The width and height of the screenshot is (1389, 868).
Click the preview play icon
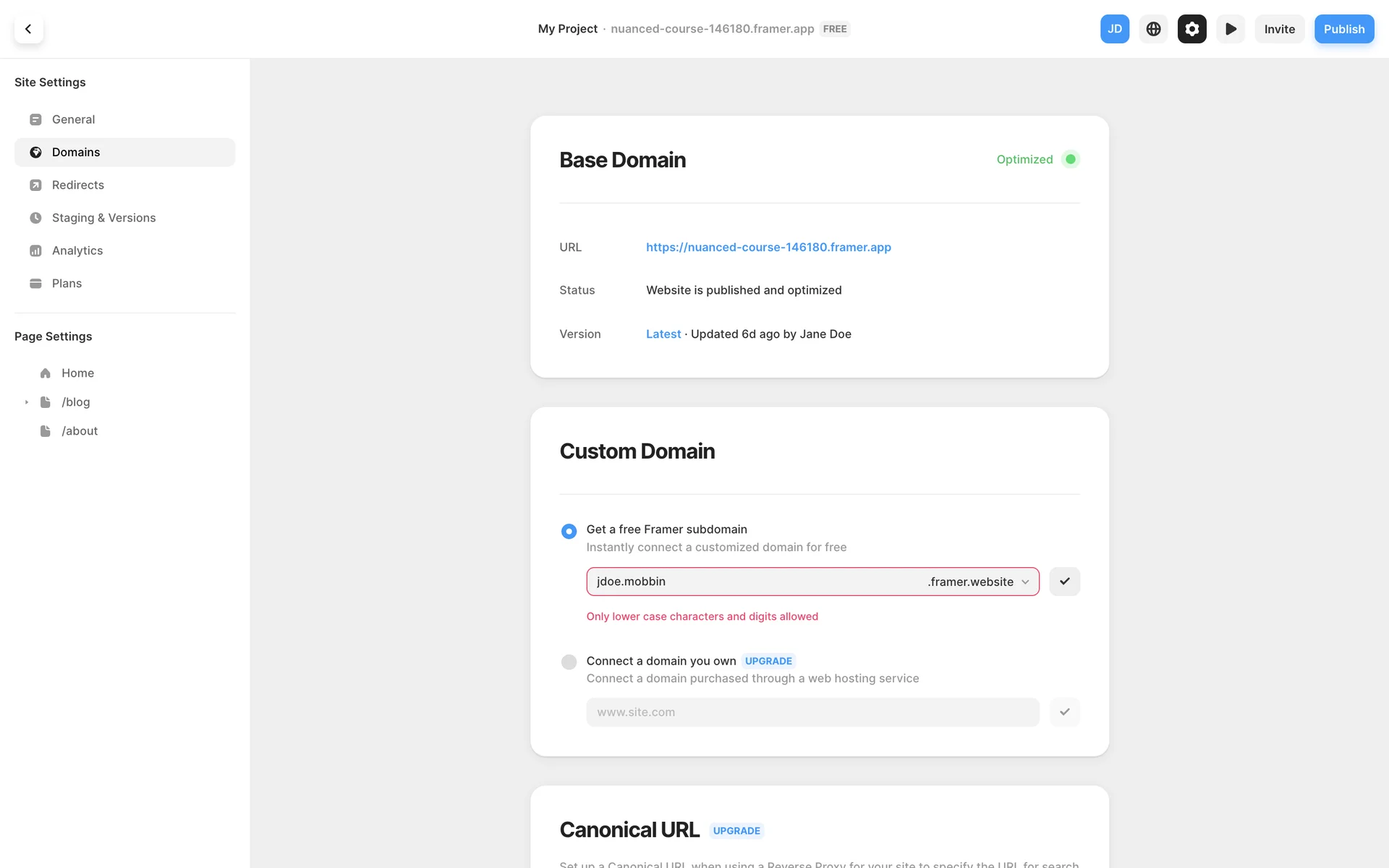click(1230, 29)
